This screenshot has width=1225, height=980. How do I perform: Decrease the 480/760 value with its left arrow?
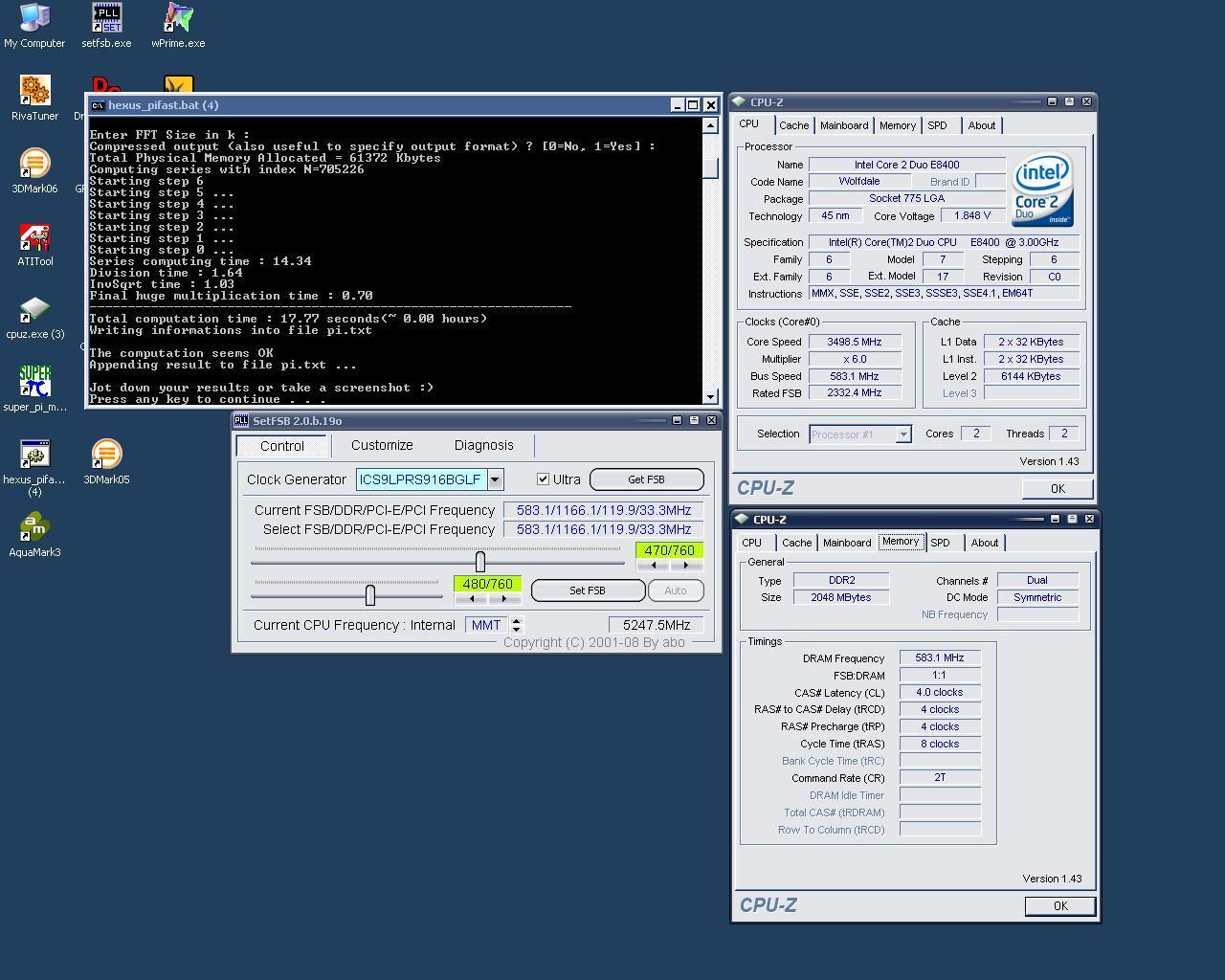pyautogui.click(x=472, y=598)
